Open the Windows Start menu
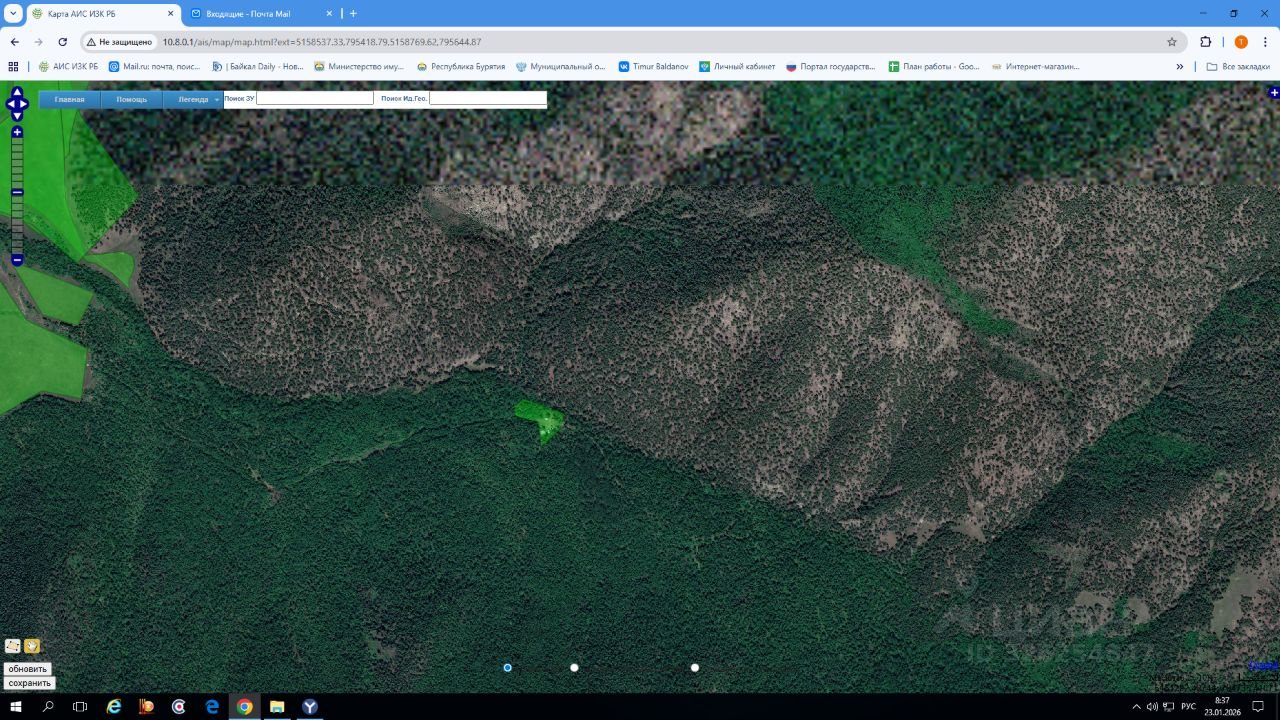 [x=16, y=706]
